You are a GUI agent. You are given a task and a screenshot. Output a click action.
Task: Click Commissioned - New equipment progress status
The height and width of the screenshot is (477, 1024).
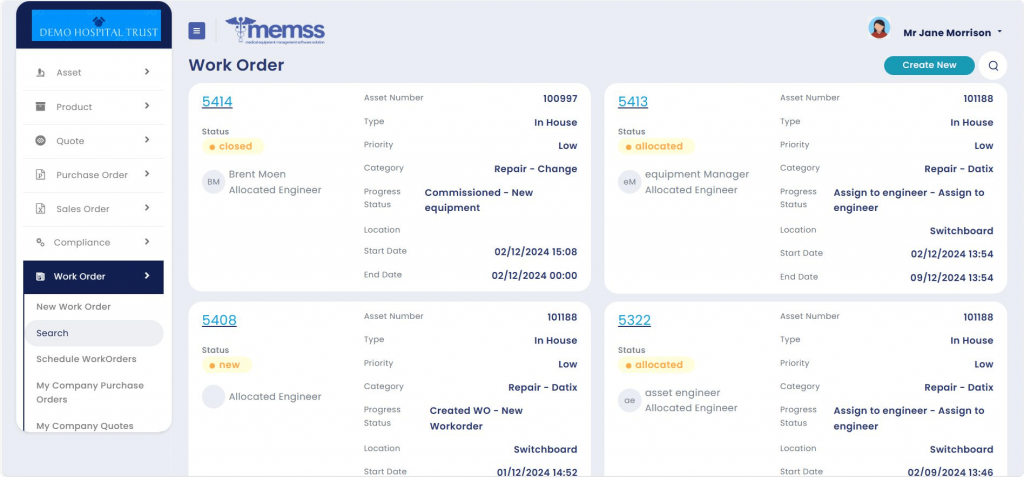click(x=479, y=200)
